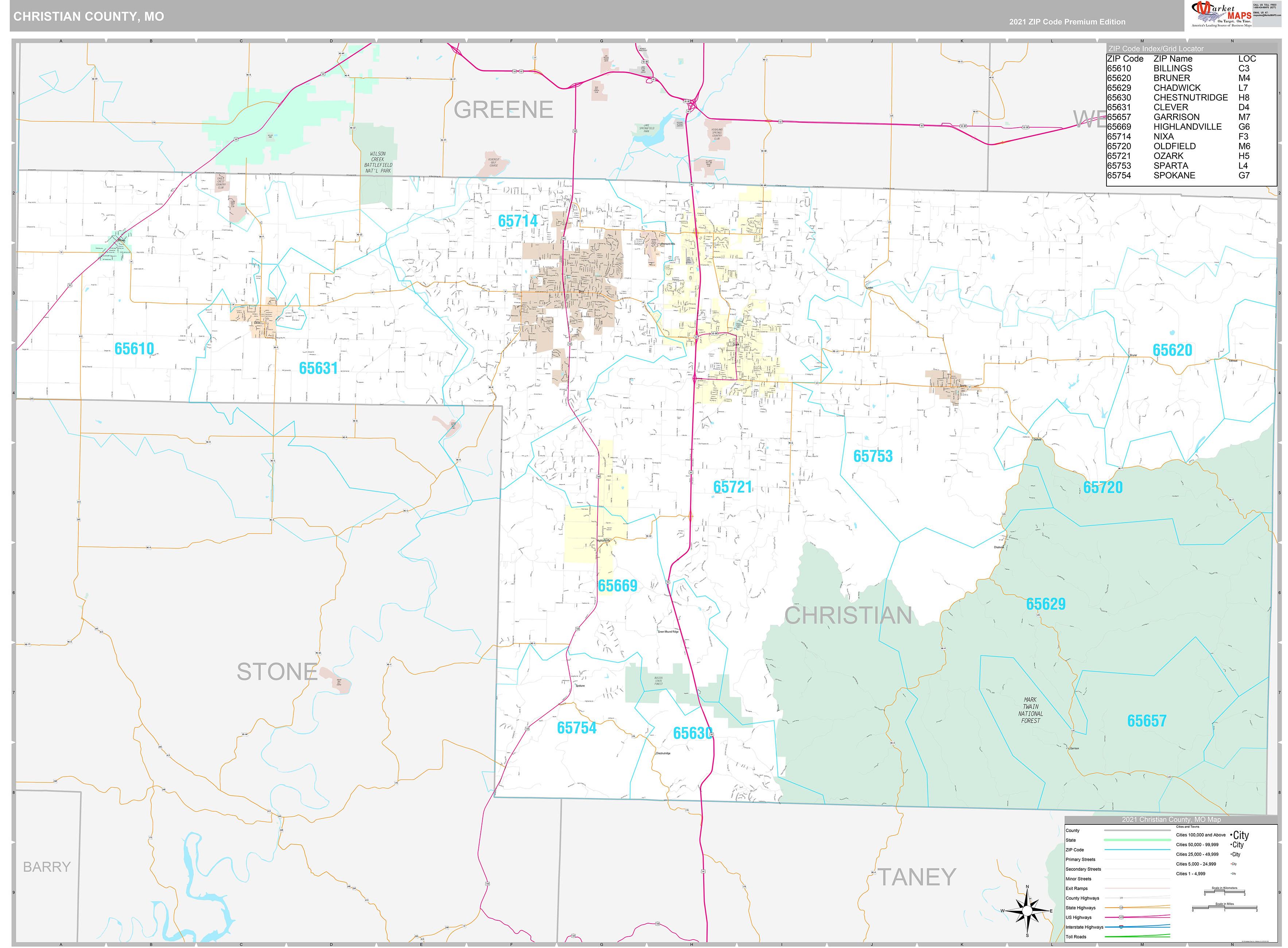Screen dimensions: 1288x948
Task: Click the 'LOC' column header in the index
Action: pyautogui.click(x=1247, y=59)
